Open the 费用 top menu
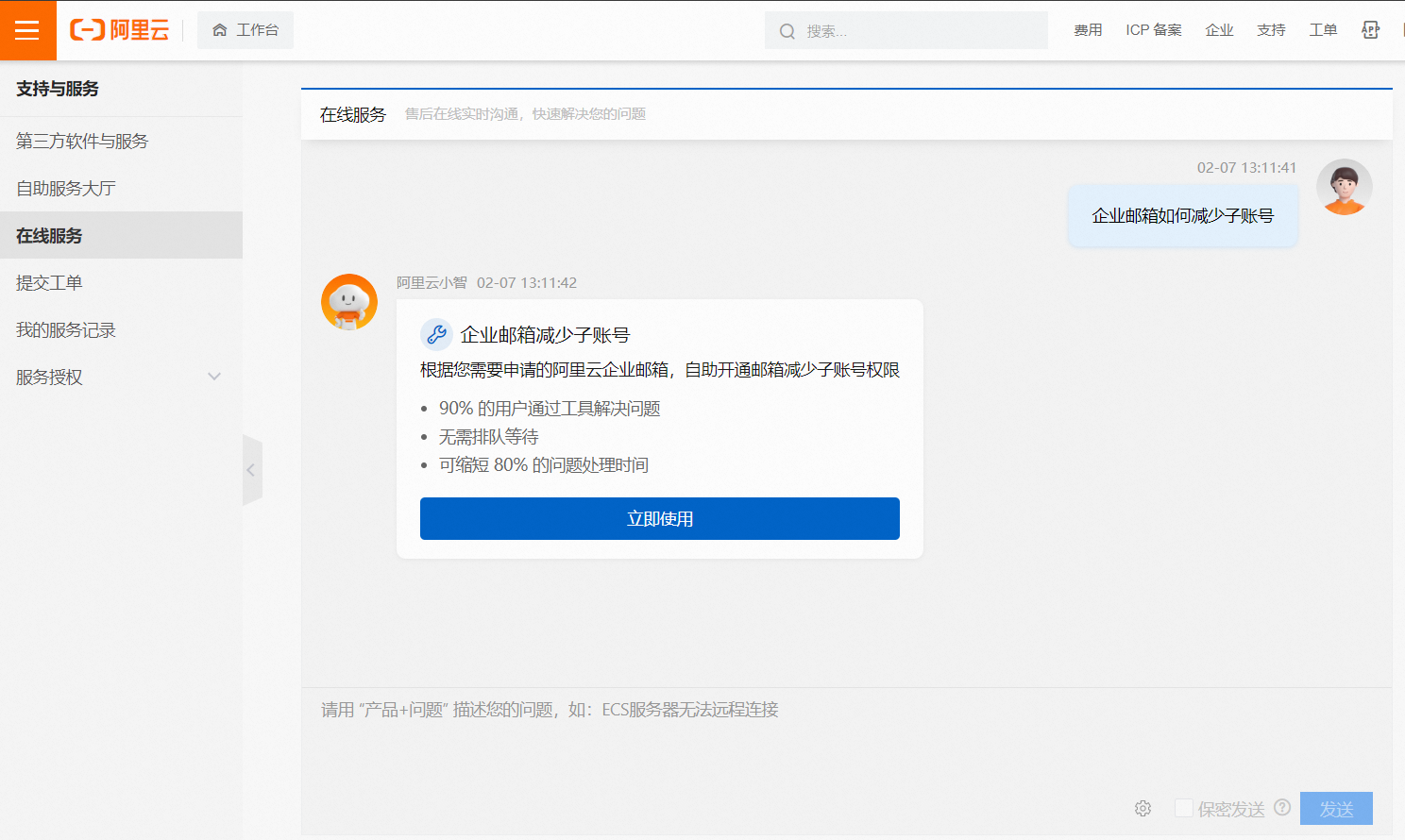This screenshot has height=840, width=1405. 1088,30
